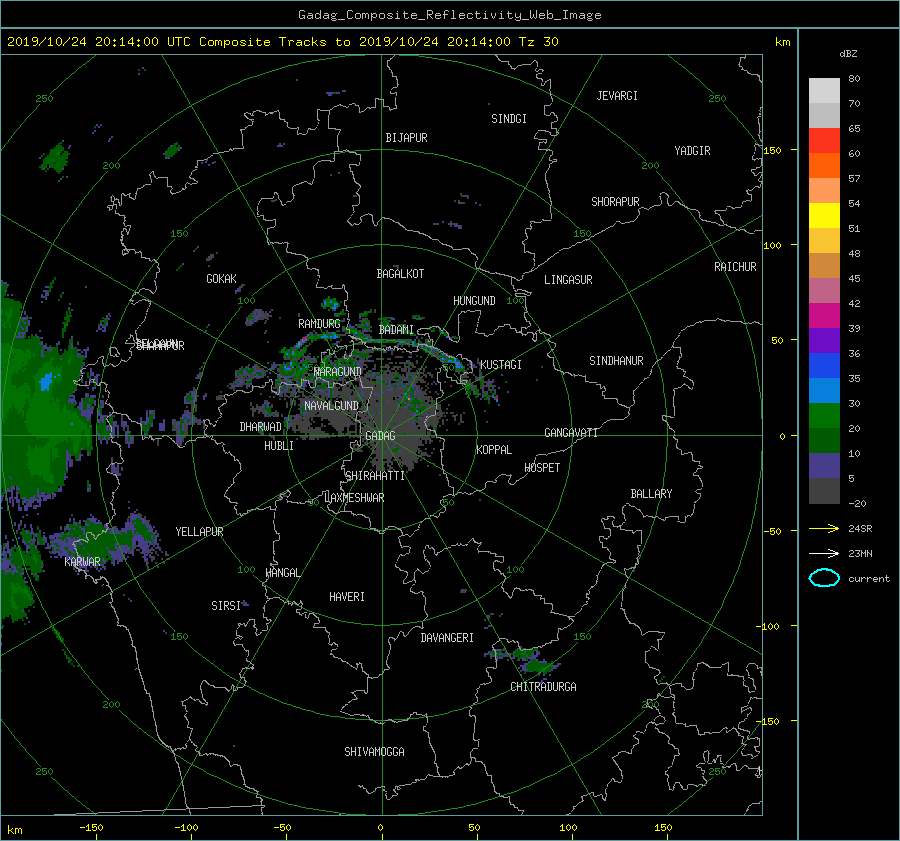This screenshot has width=900, height=841.
Task: Click the GOKAK city label
Action: pos(221,279)
